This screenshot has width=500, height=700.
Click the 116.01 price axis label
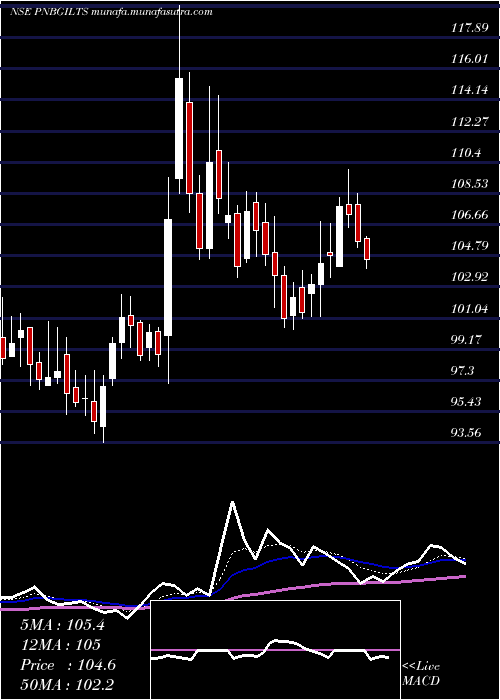[x=469, y=59]
